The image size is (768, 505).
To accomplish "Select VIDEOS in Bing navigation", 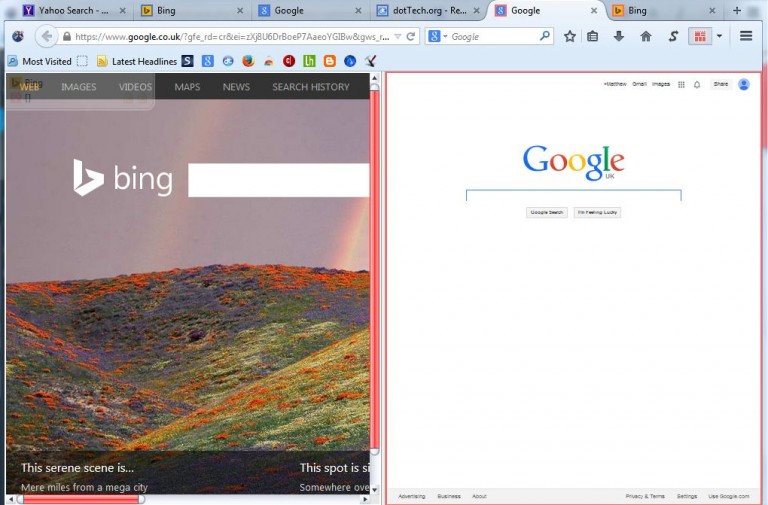I will 135,87.
